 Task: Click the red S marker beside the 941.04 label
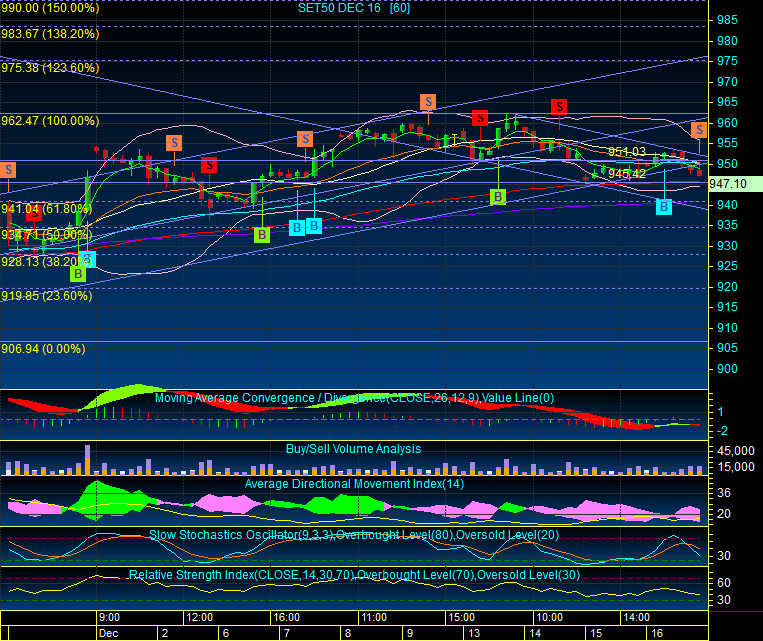pos(34,213)
